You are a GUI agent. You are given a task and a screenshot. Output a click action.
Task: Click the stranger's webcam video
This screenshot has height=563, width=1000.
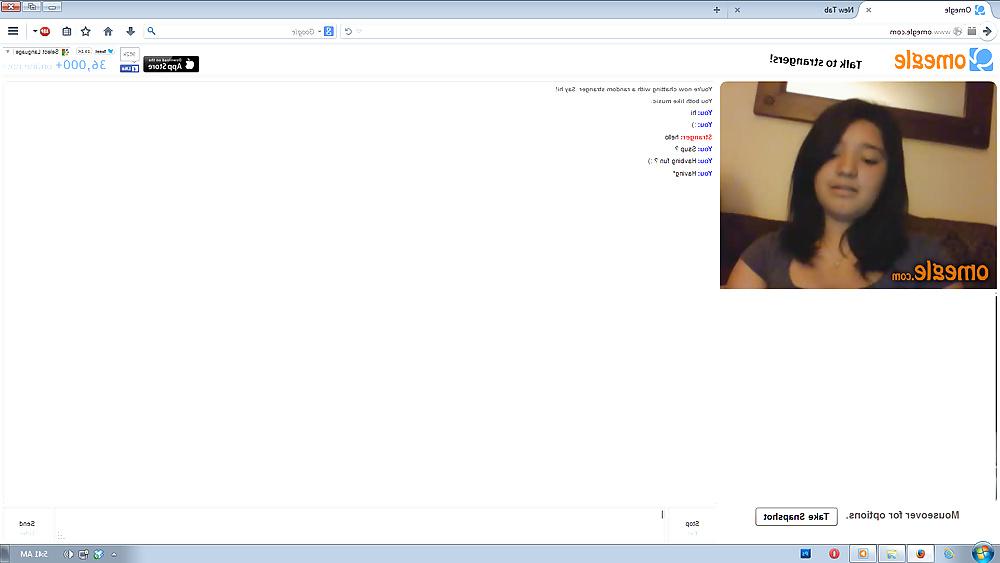[858, 185]
